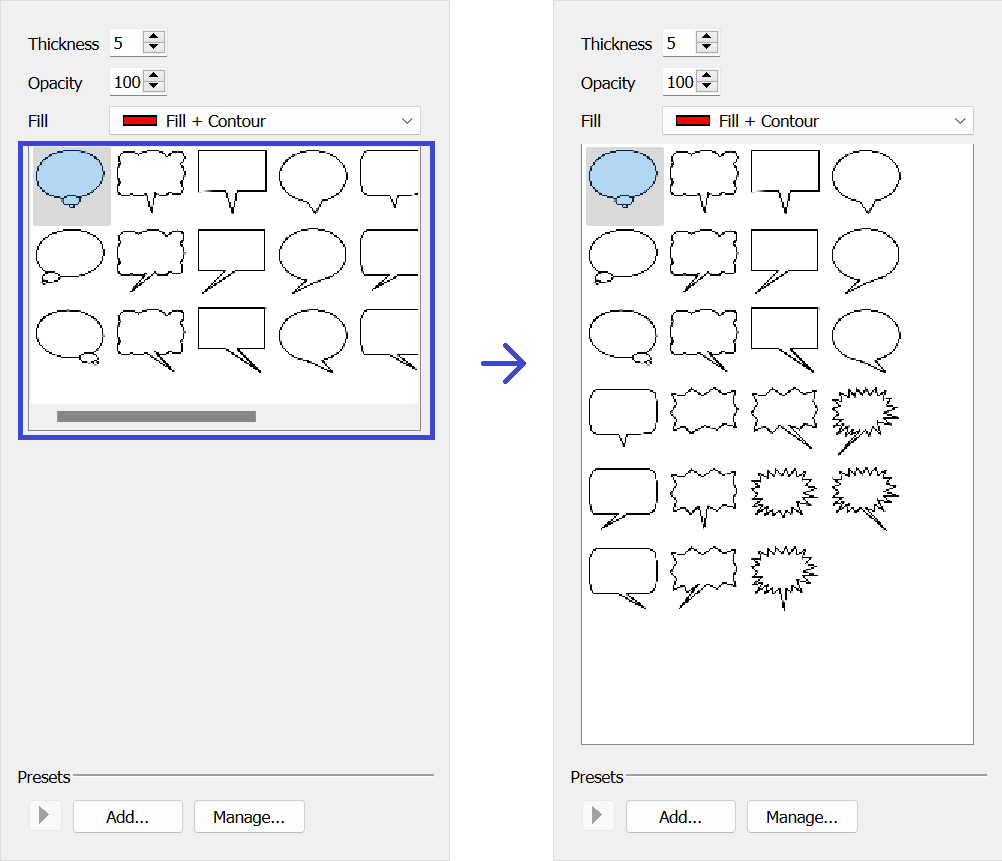Viewport: 1002px width, 861px height.
Task: Select the rectangular speech bubble in left panel
Action: click(x=232, y=179)
